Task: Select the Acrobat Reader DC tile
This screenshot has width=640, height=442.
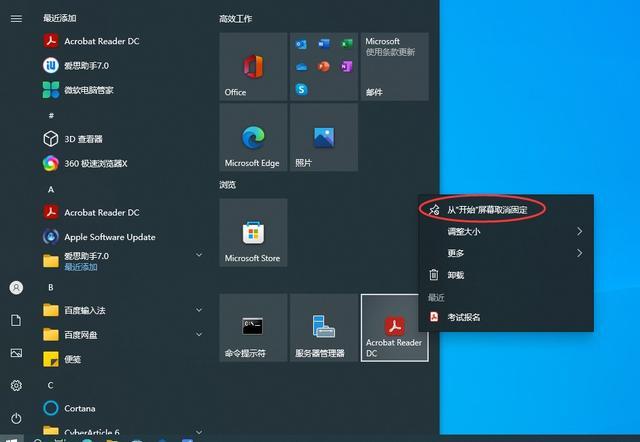Action: 395,328
